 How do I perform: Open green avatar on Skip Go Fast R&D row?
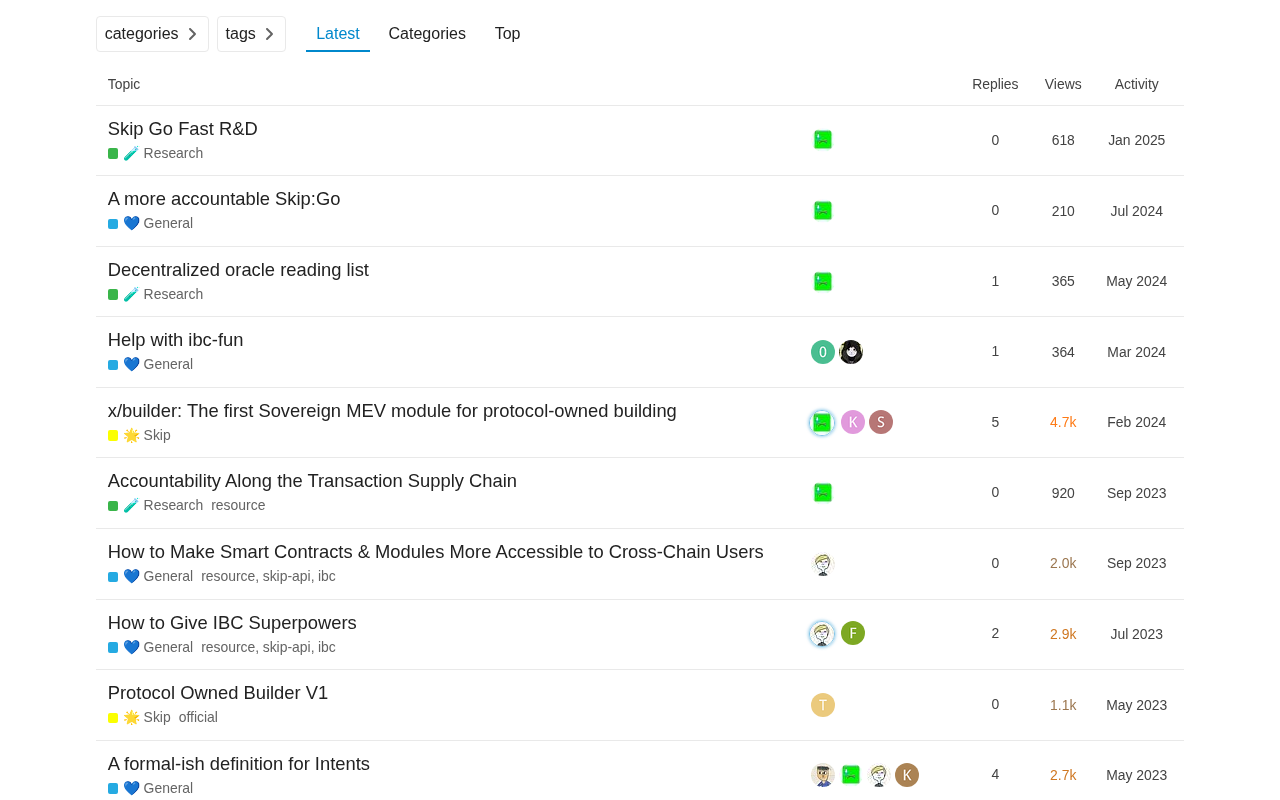823,140
